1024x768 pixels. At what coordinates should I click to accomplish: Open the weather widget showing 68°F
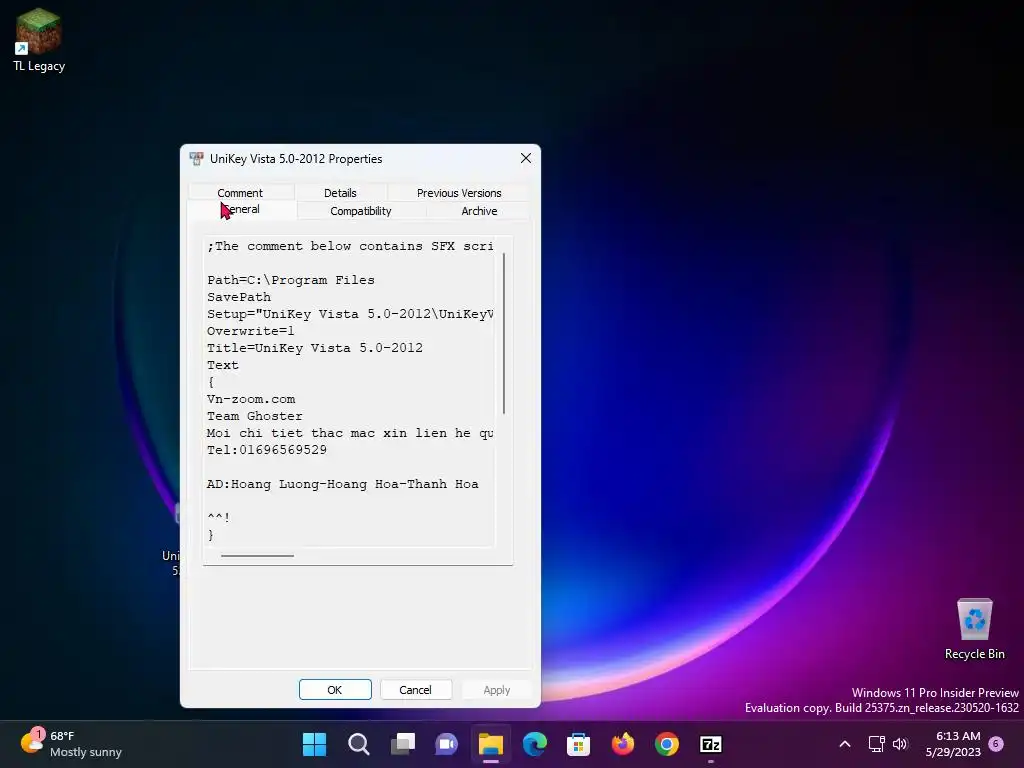coord(71,744)
